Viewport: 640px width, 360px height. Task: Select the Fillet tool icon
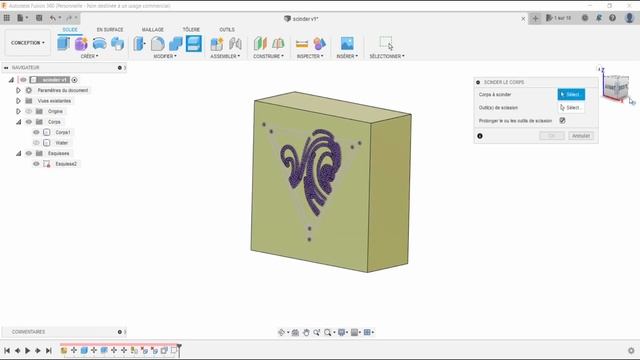pos(158,43)
